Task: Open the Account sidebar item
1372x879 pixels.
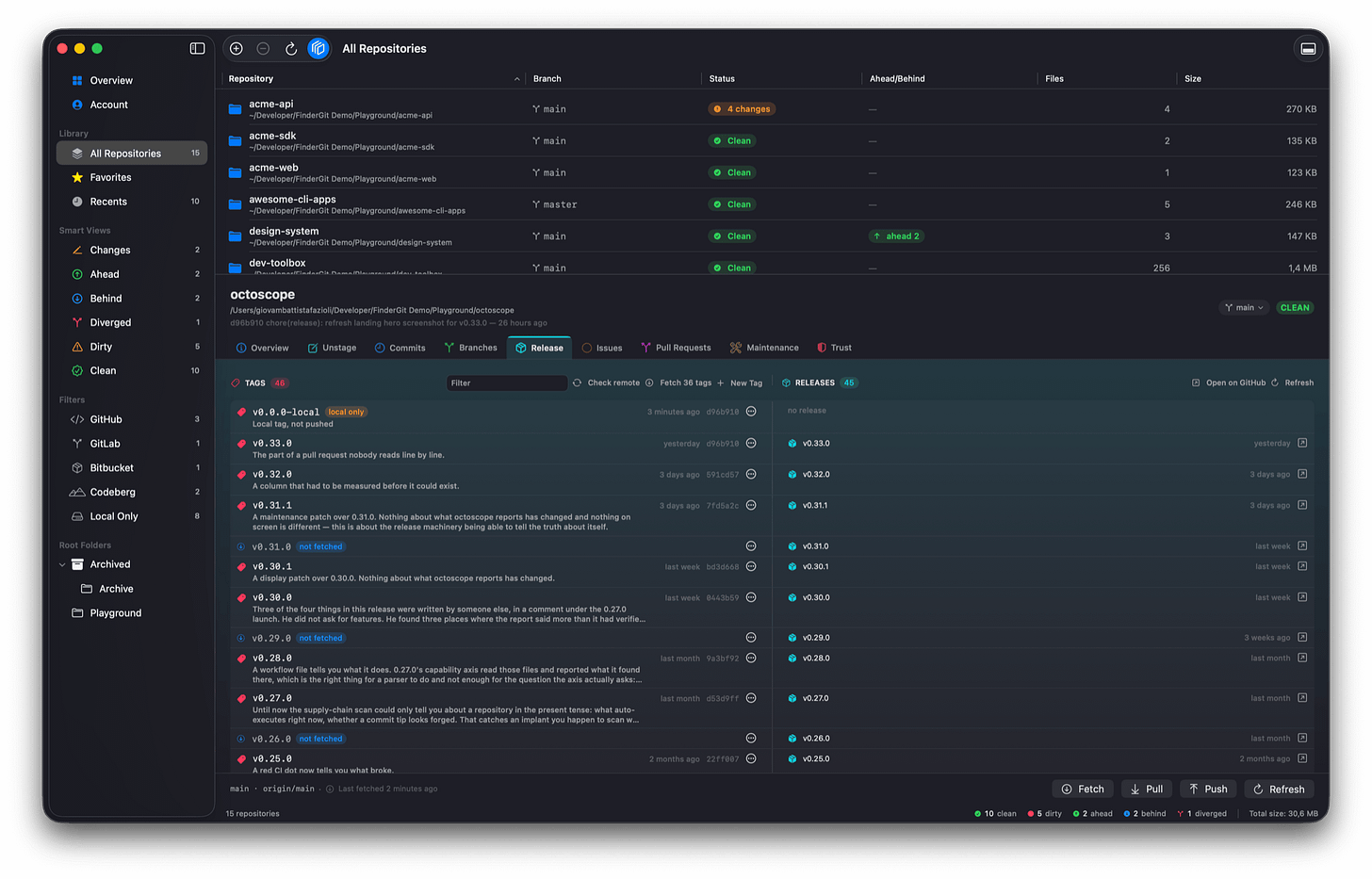Action: point(132,105)
